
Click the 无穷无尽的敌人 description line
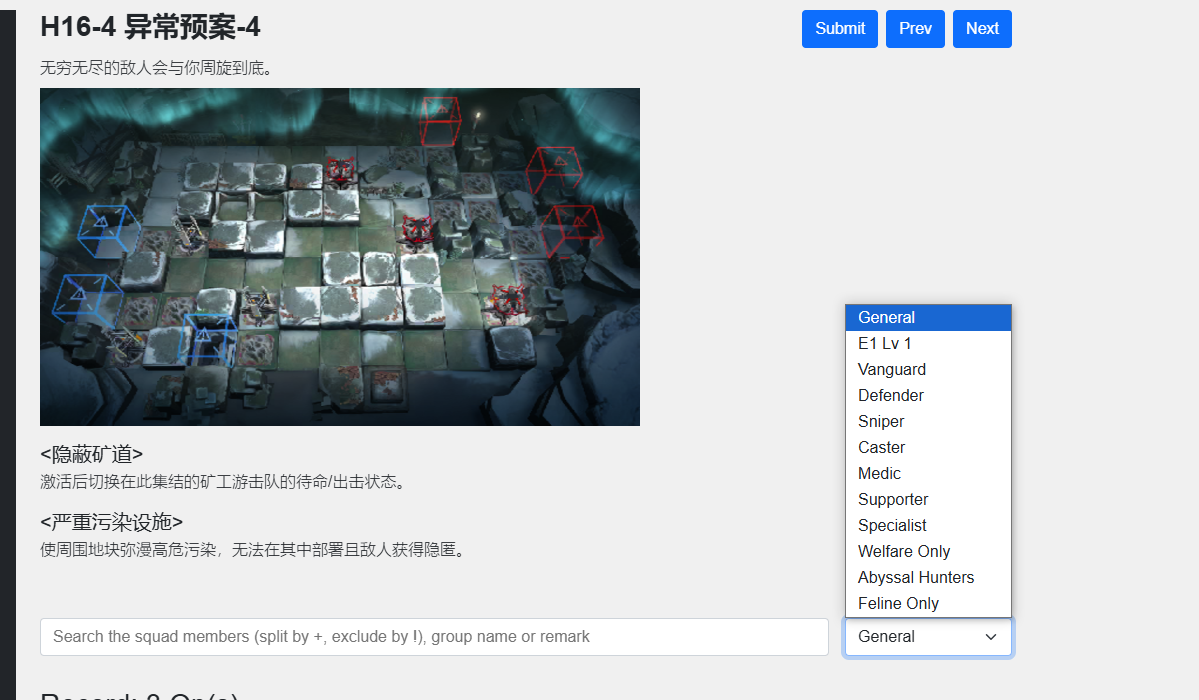[157, 68]
